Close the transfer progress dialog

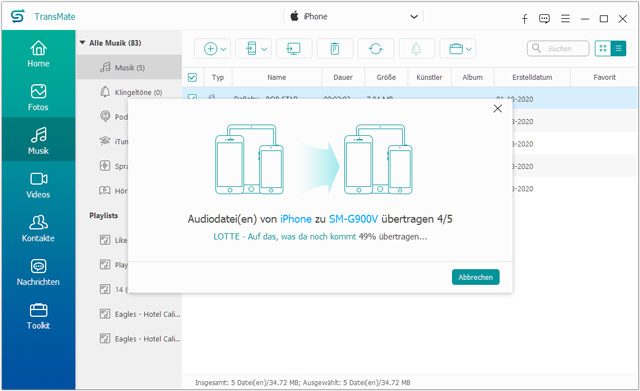[498, 109]
